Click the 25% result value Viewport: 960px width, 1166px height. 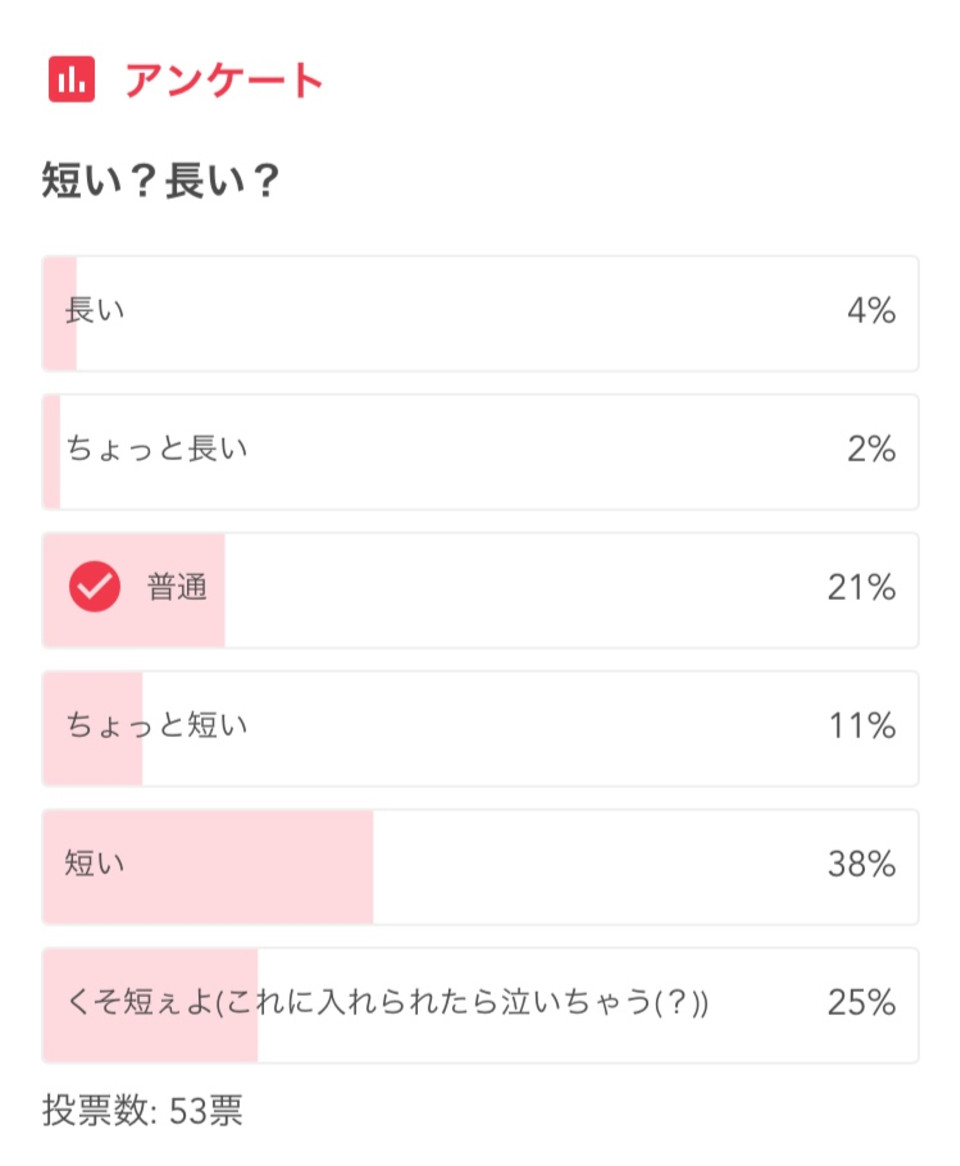(861, 1002)
